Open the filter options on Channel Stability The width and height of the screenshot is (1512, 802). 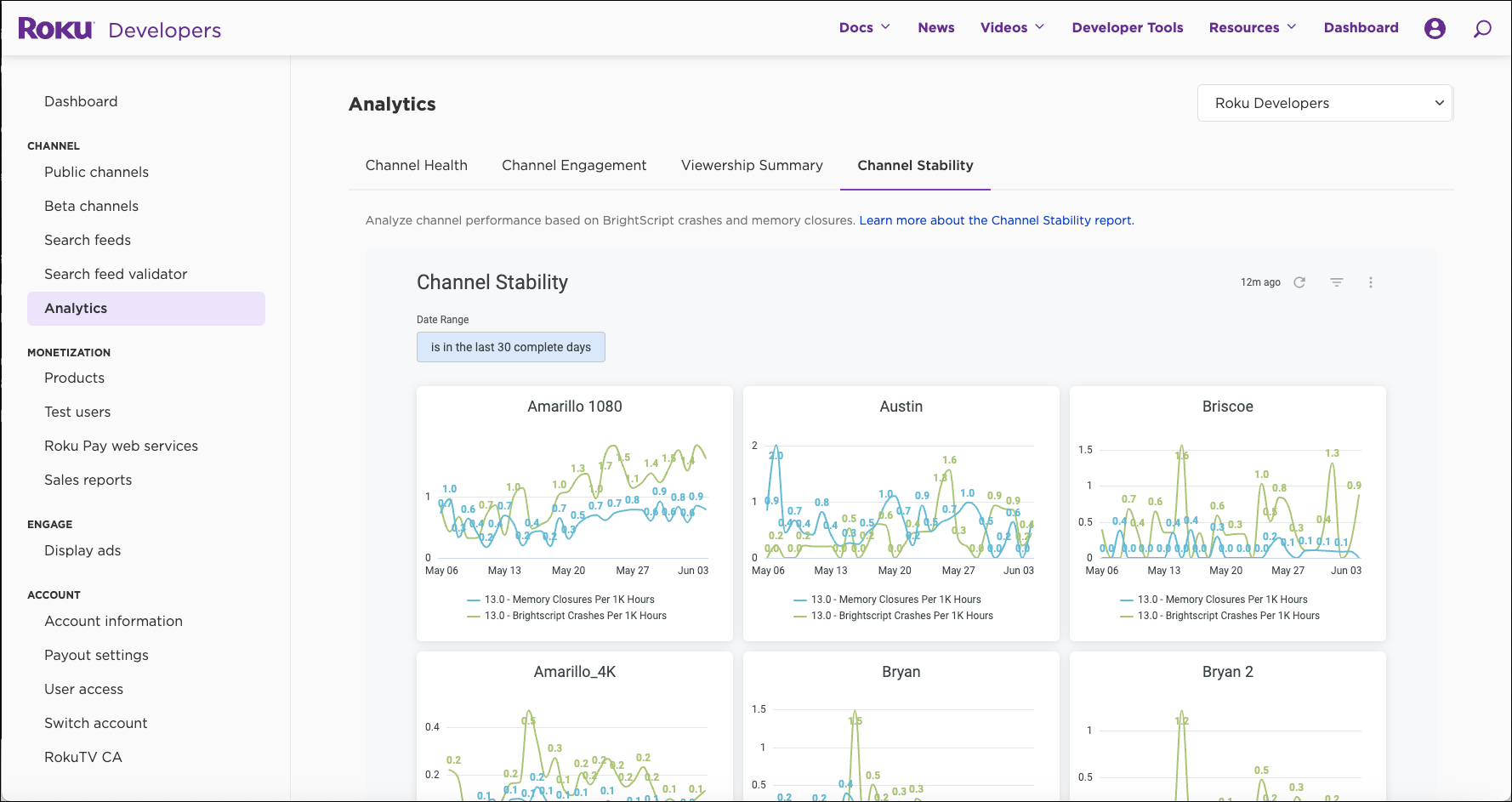[1337, 282]
